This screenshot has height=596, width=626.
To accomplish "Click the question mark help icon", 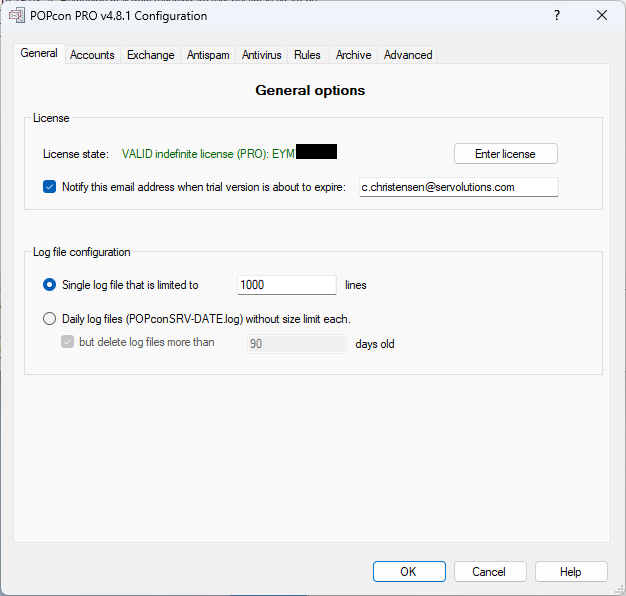I will [556, 16].
